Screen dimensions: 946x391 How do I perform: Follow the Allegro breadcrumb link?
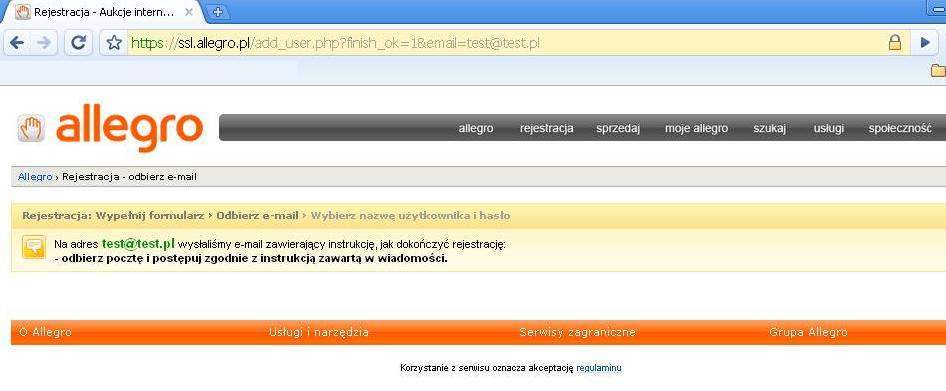coord(35,177)
